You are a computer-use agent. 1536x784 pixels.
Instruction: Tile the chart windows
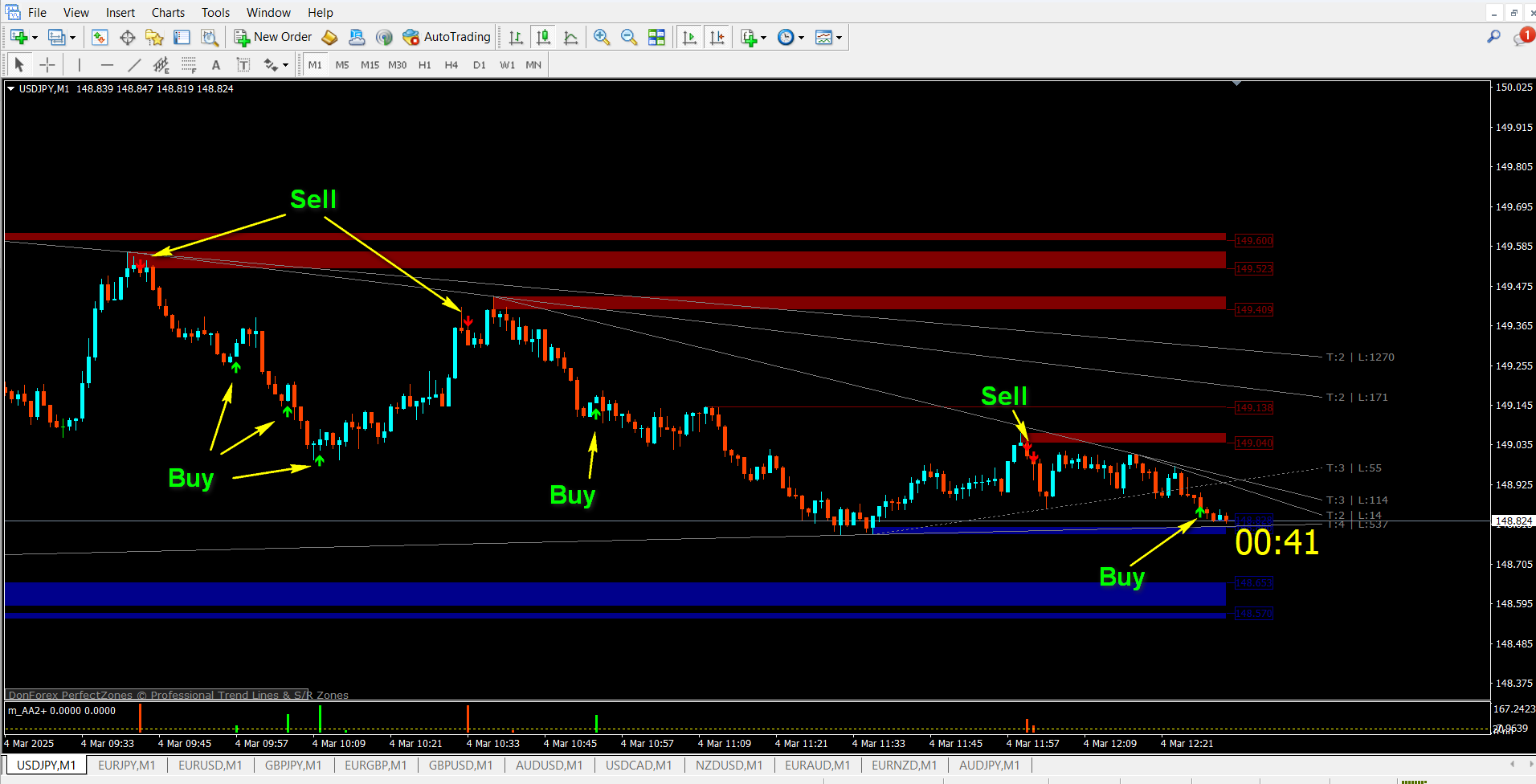pyautogui.click(x=657, y=37)
